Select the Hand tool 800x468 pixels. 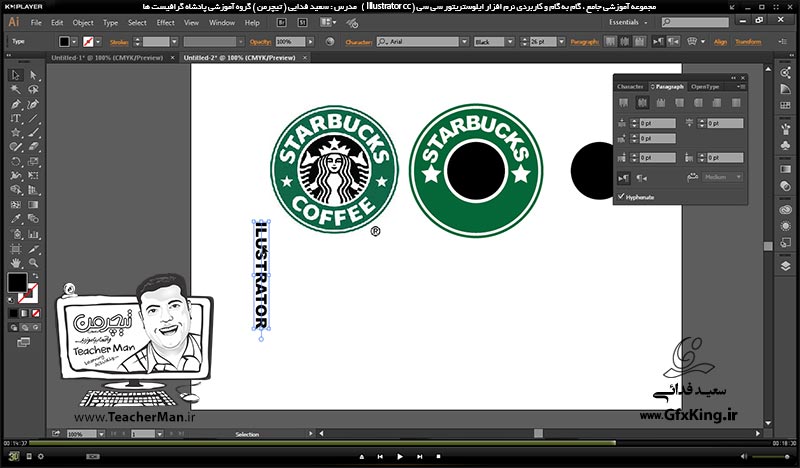point(16,263)
